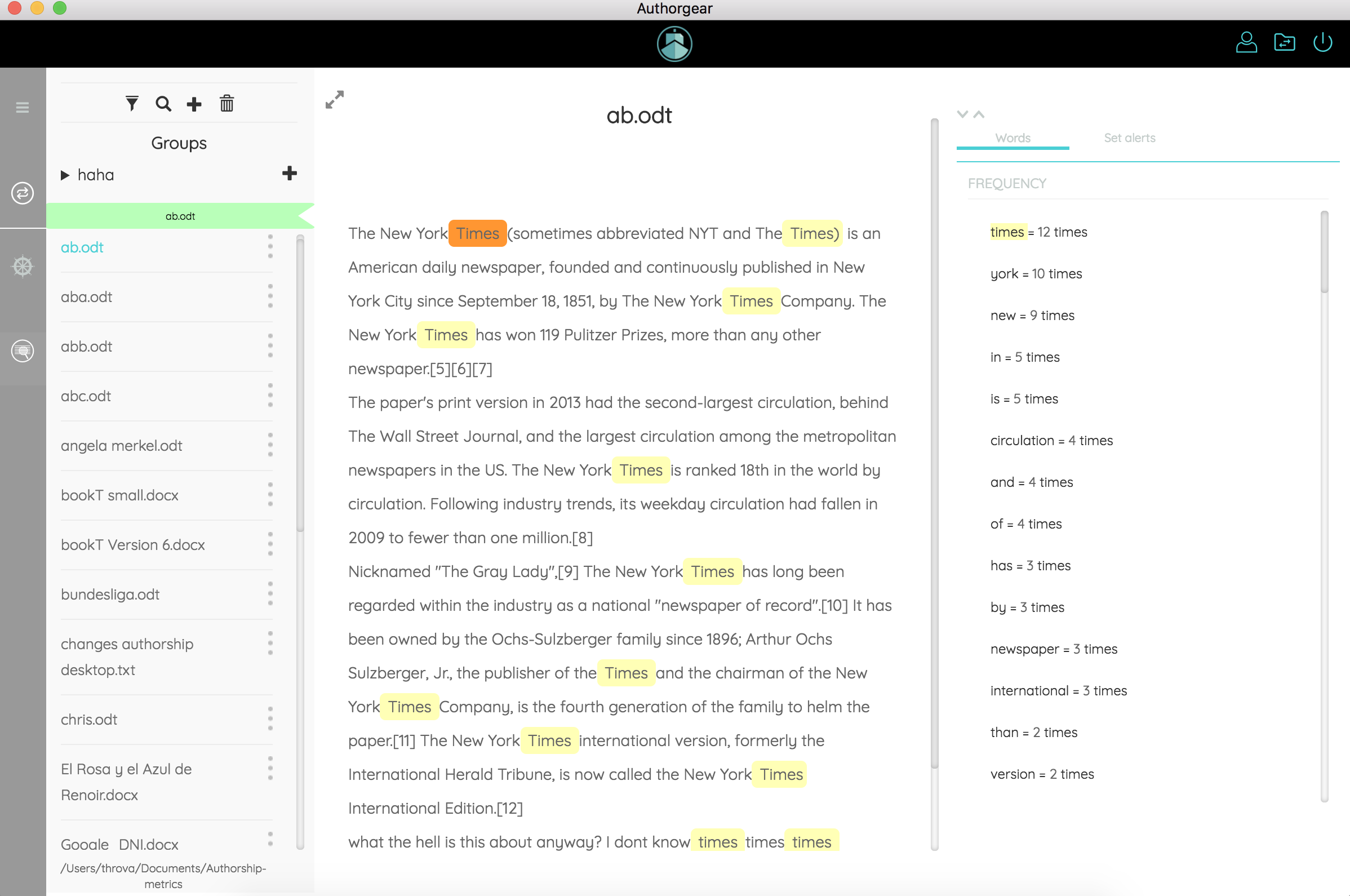Open bundesliga.odt document

pos(110,595)
